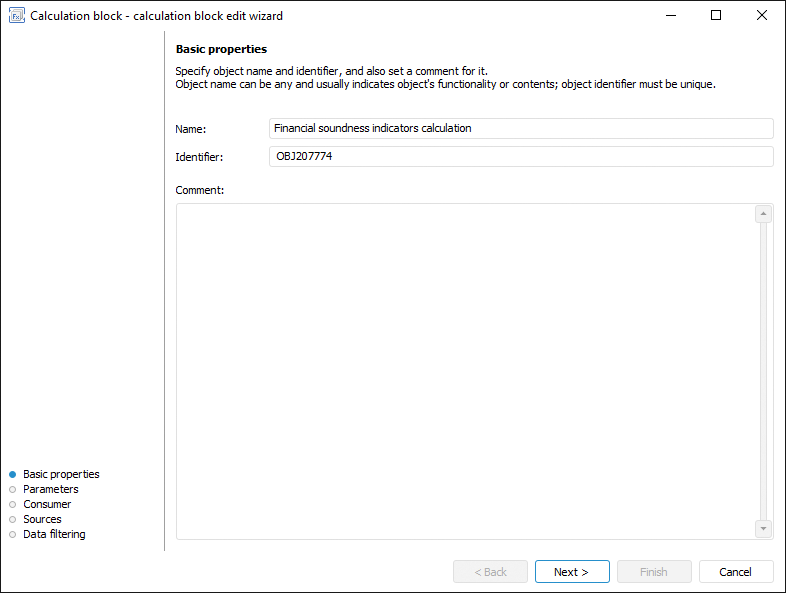Viewport: 786px width, 593px height.
Task: Click the Next button
Action: (x=572, y=572)
